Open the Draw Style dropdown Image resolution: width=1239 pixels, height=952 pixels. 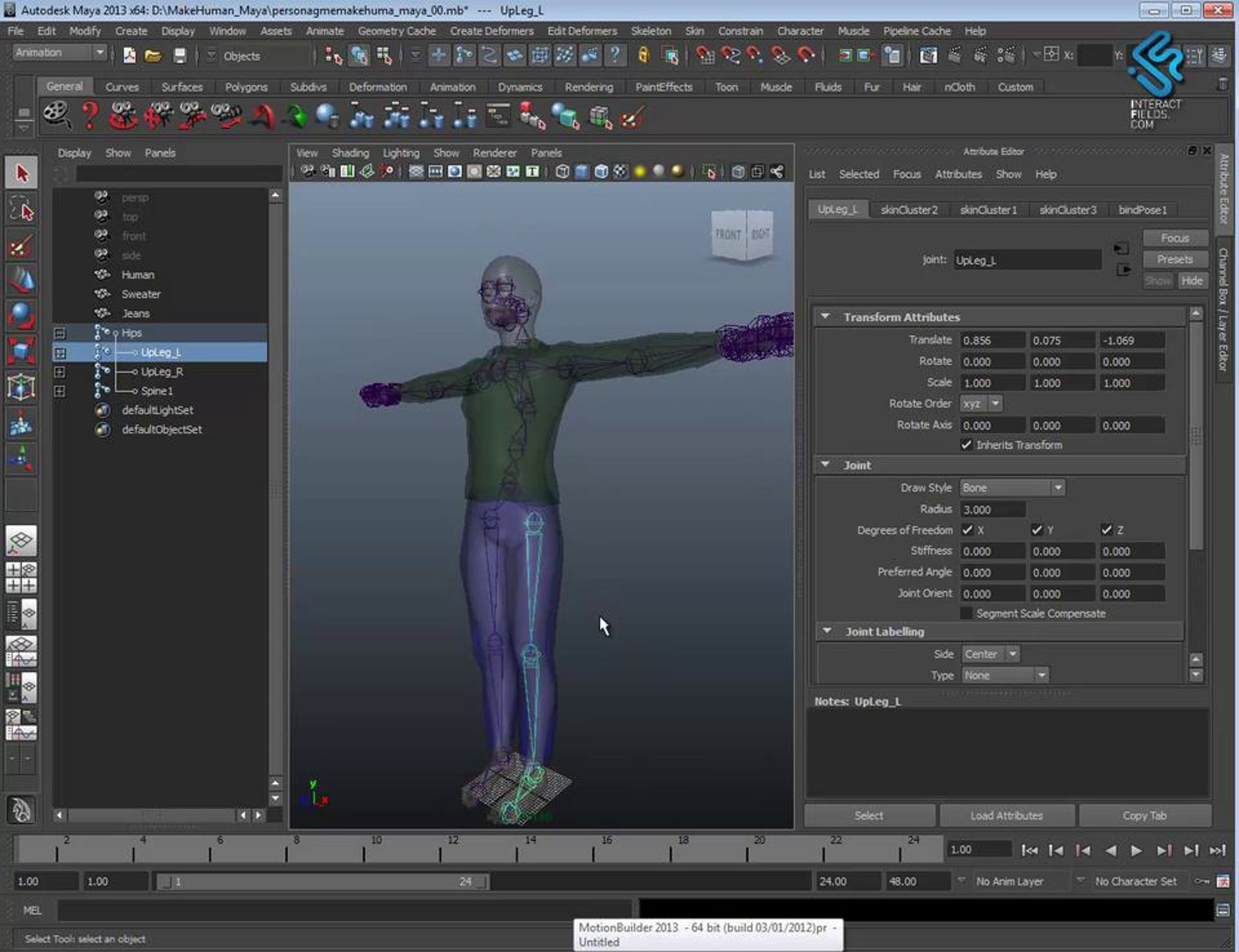[1012, 488]
